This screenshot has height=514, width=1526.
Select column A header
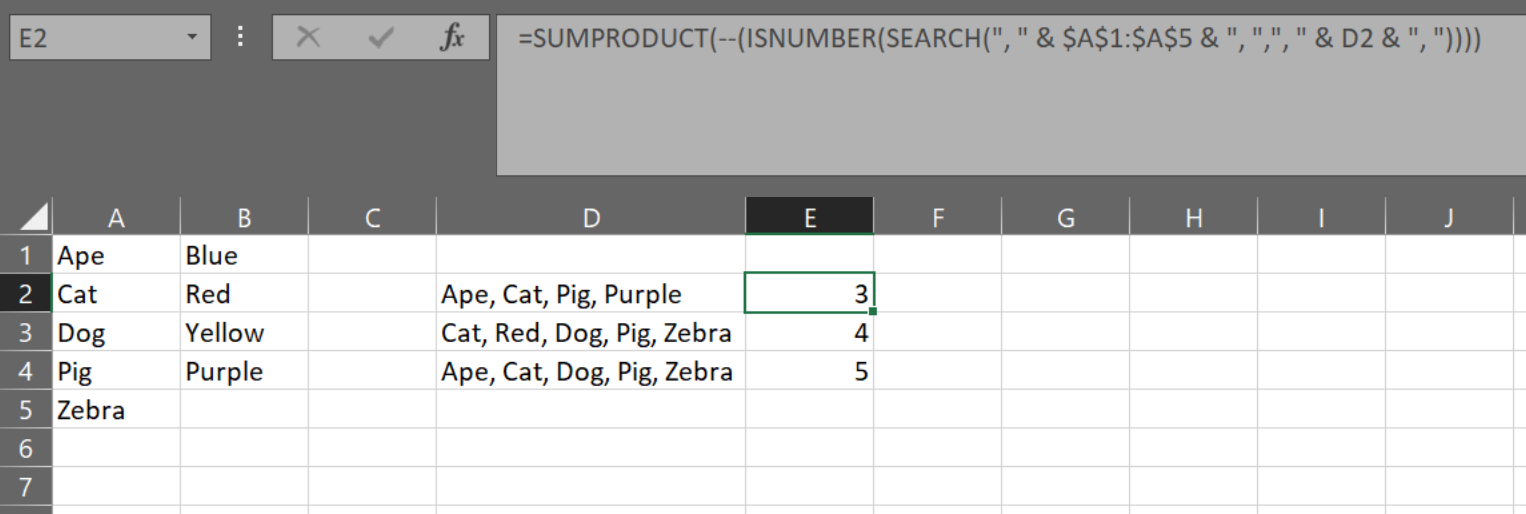[116, 217]
